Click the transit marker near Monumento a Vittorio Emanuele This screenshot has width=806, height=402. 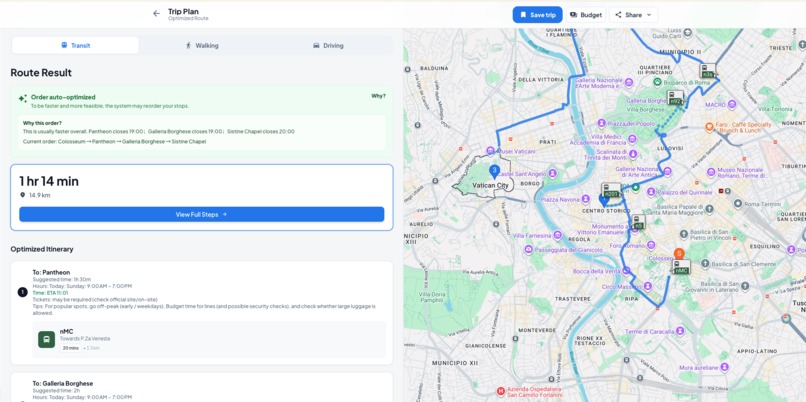[x=638, y=222]
